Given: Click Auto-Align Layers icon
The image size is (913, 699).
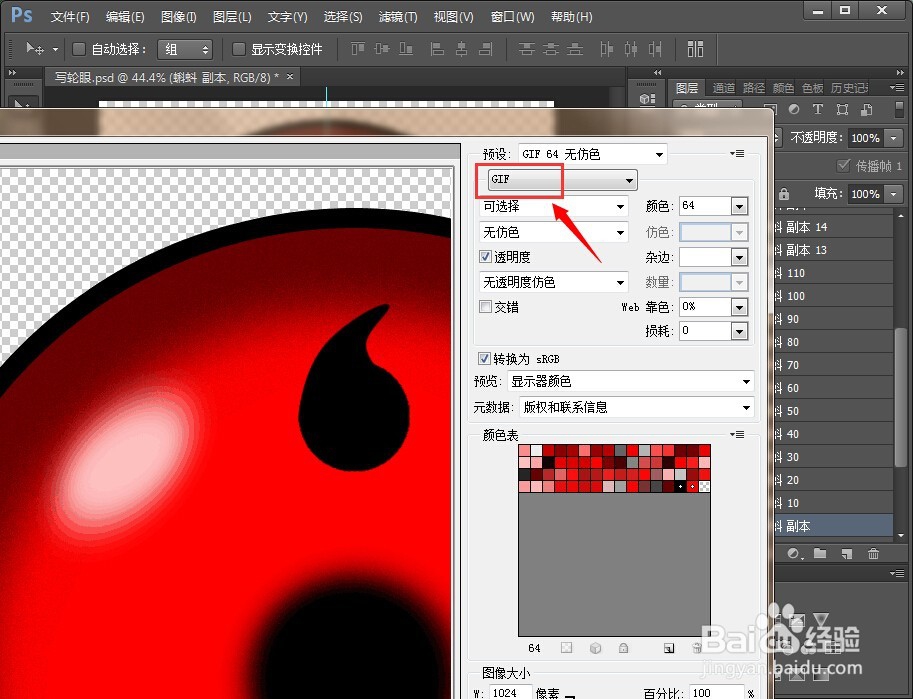Looking at the screenshot, I should pyautogui.click(x=695, y=49).
